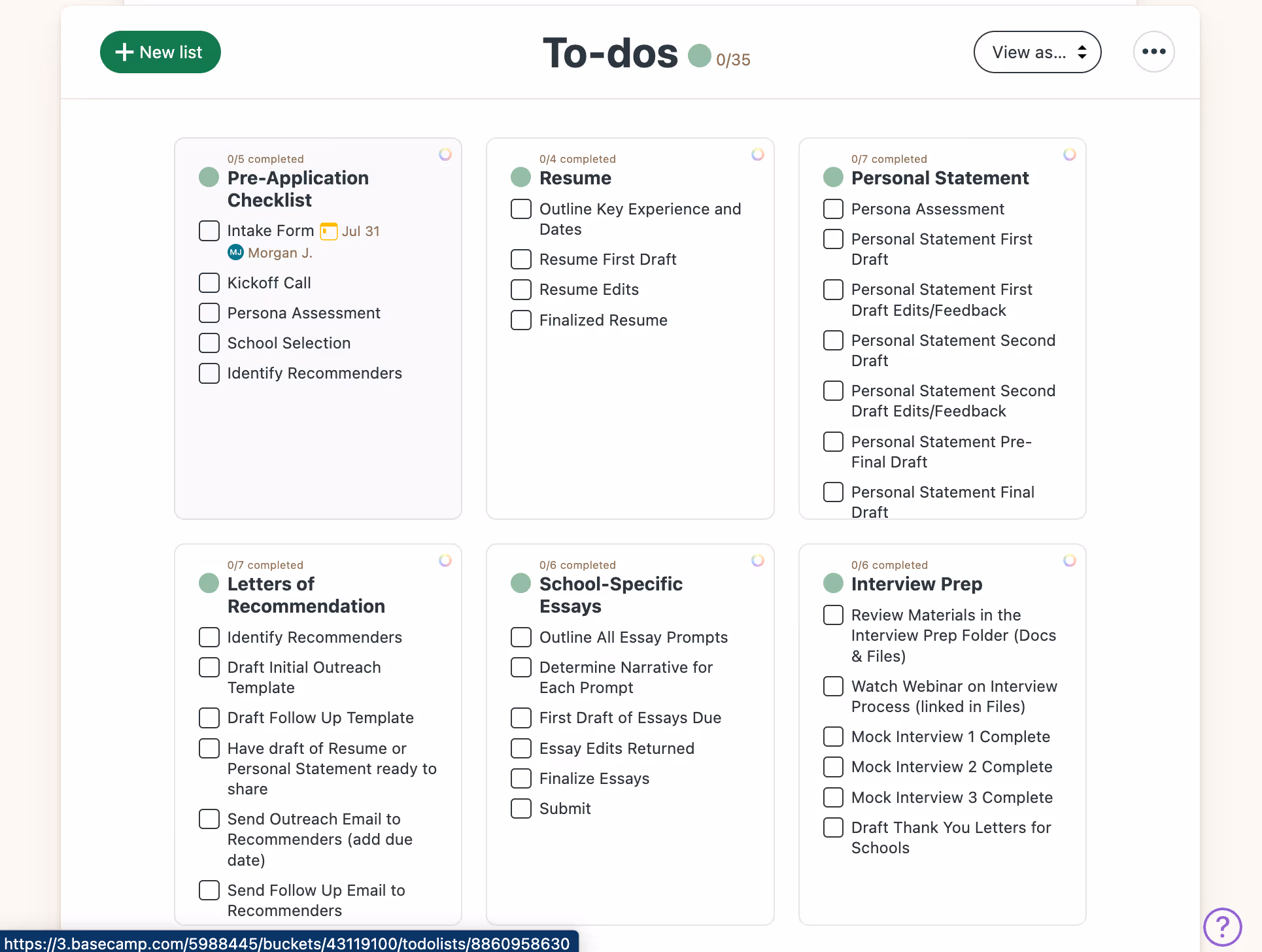
Task: Click the green dot next to the To-dos title
Action: [700, 56]
